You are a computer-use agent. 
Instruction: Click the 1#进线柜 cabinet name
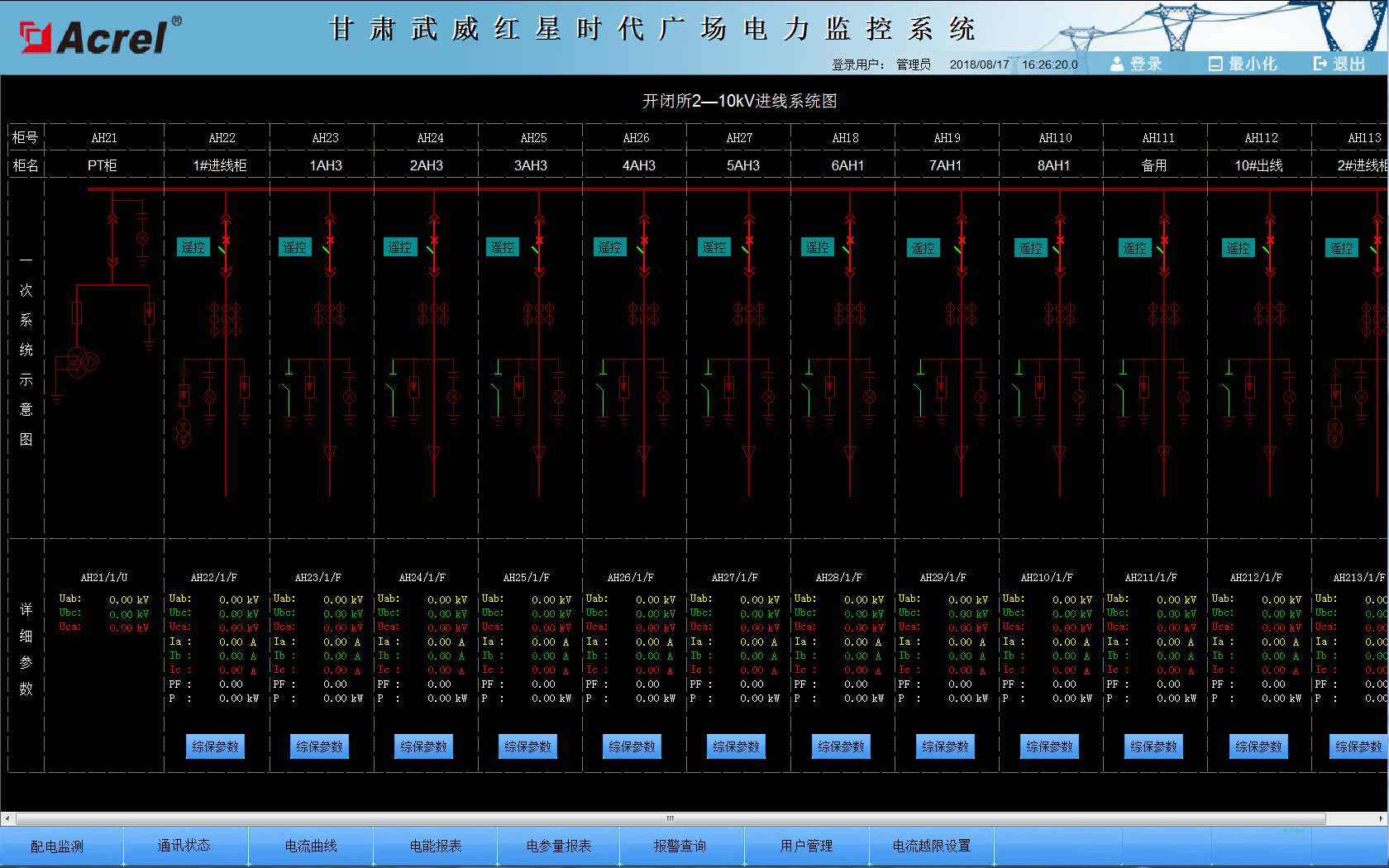click(x=220, y=165)
